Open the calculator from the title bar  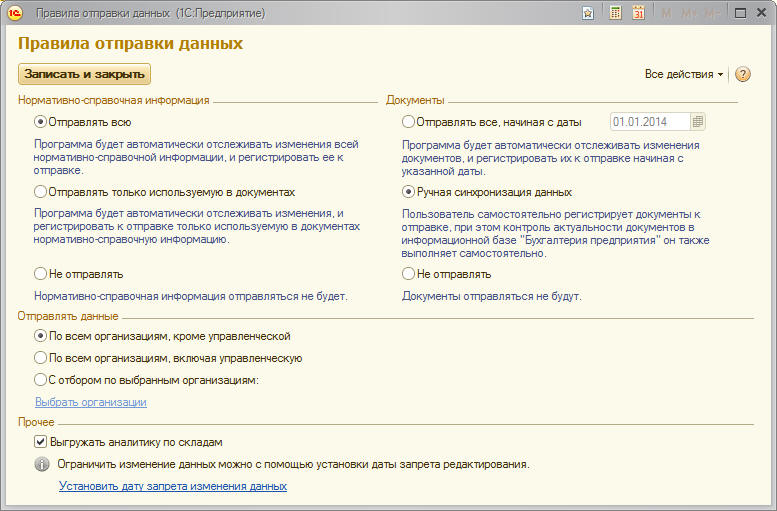615,13
